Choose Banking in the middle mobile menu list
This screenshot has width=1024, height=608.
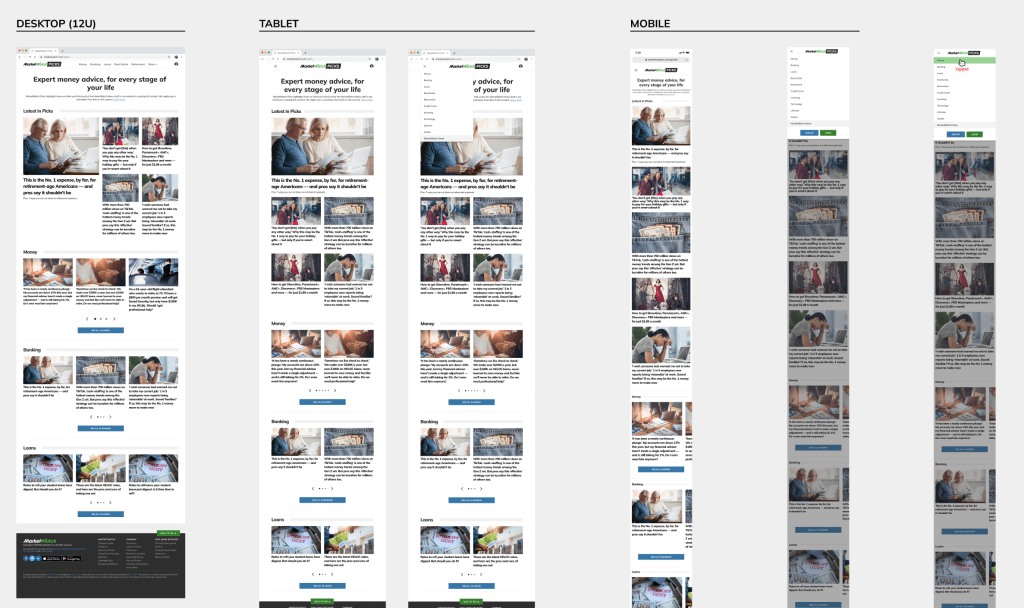[796, 66]
